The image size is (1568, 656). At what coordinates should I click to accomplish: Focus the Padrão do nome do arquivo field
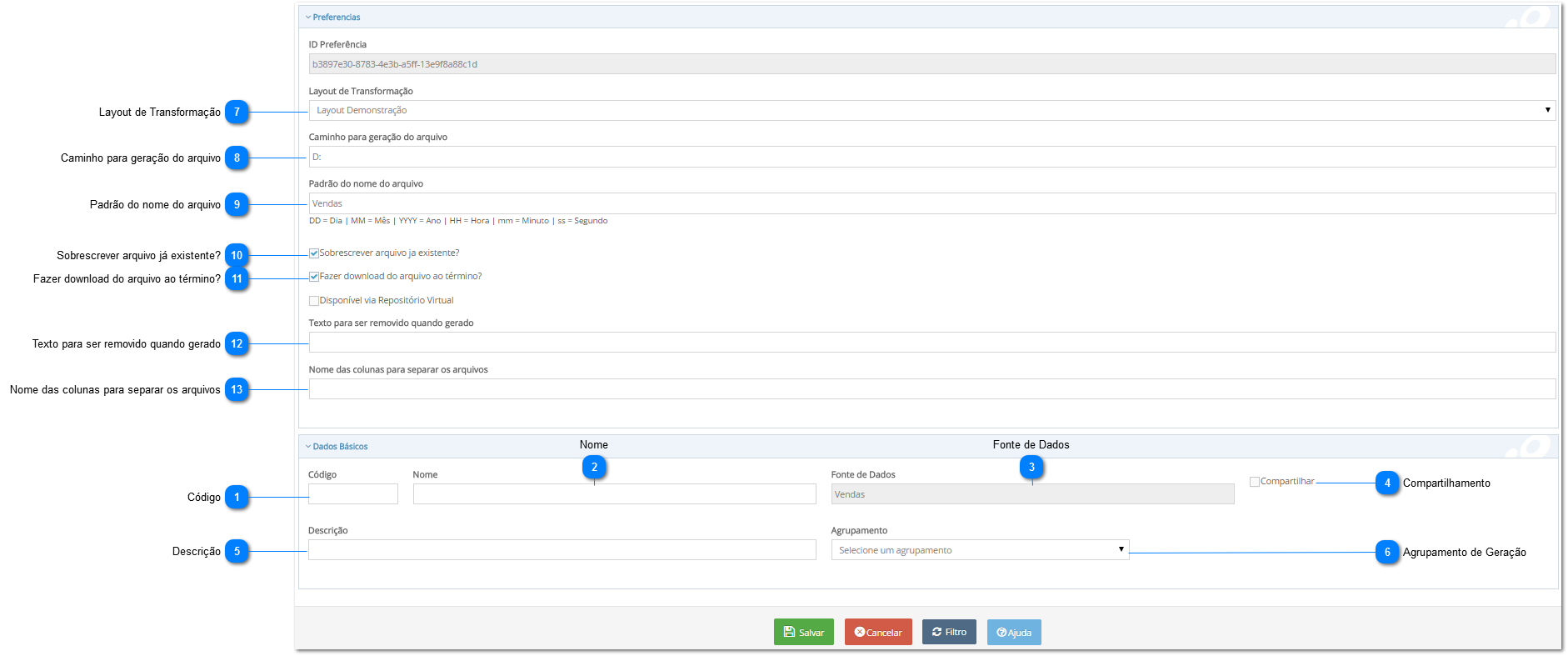[931, 203]
